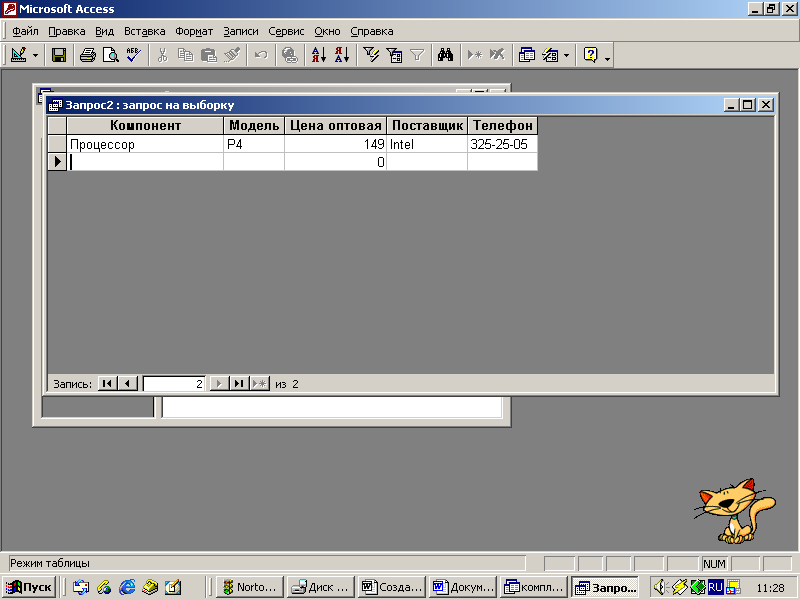The height and width of the screenshot is (600, 800).
Task: Click the Cut scissors icon
Action: (162, 55)
